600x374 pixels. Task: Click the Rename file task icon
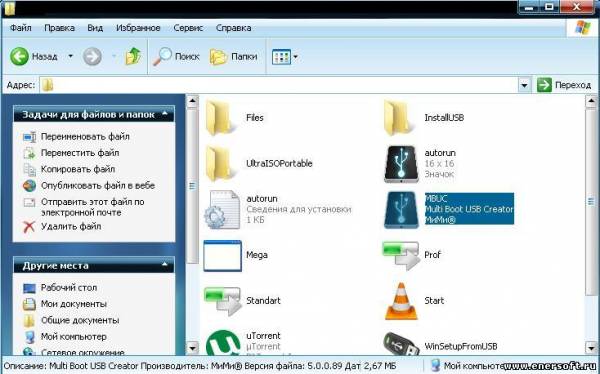click(x=29, y=137)
